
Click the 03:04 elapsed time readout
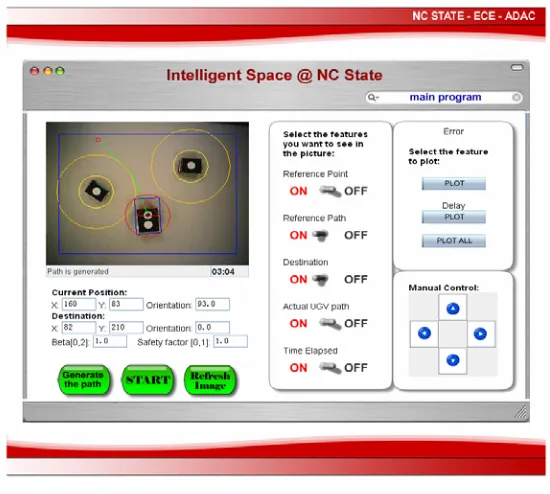[223, 272]
